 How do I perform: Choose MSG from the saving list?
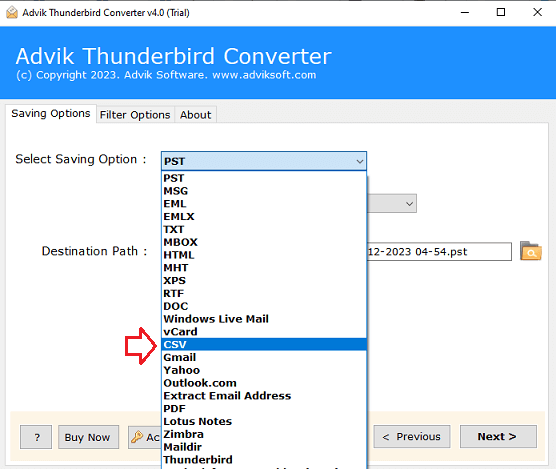coord(264,191)
